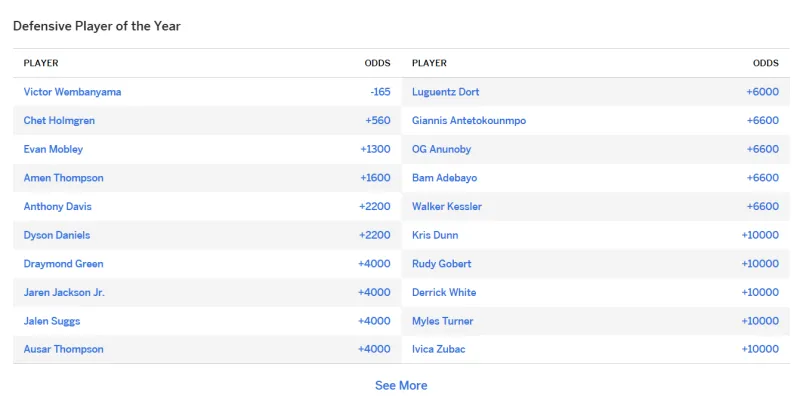800x404 pixels.
Task: Expand the list with See More
Action: [x=400, y=385]
